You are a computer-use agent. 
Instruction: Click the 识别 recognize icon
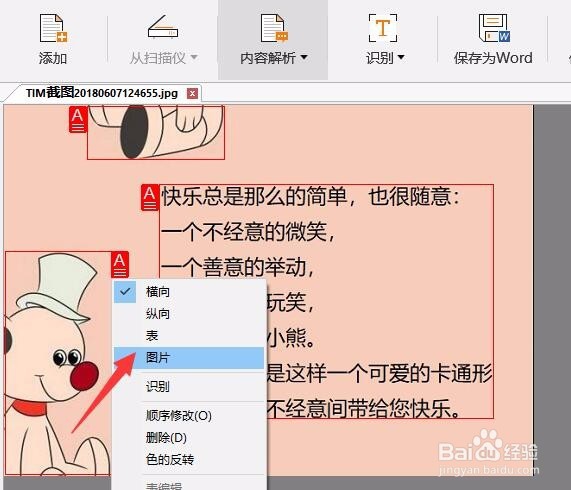(x=383, y=28)
